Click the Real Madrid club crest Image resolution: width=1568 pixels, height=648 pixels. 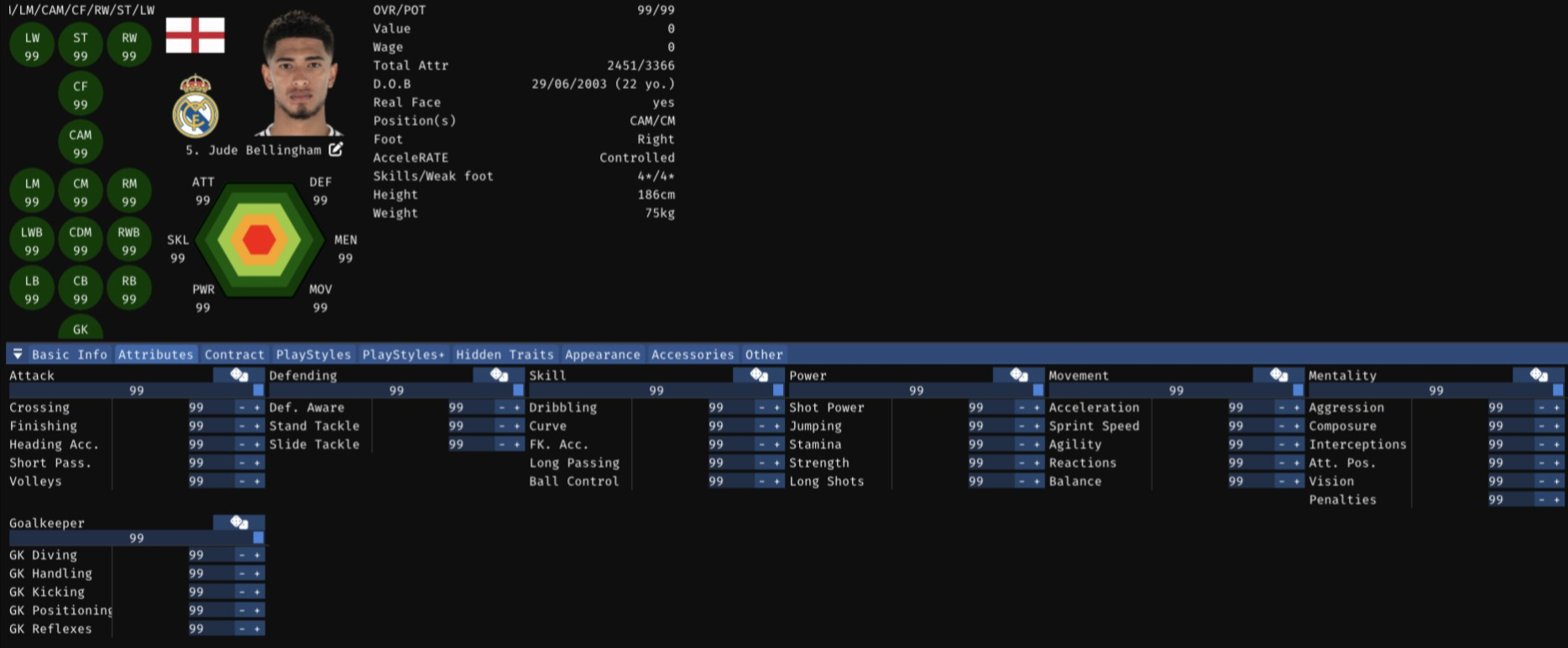click(196, 107)
